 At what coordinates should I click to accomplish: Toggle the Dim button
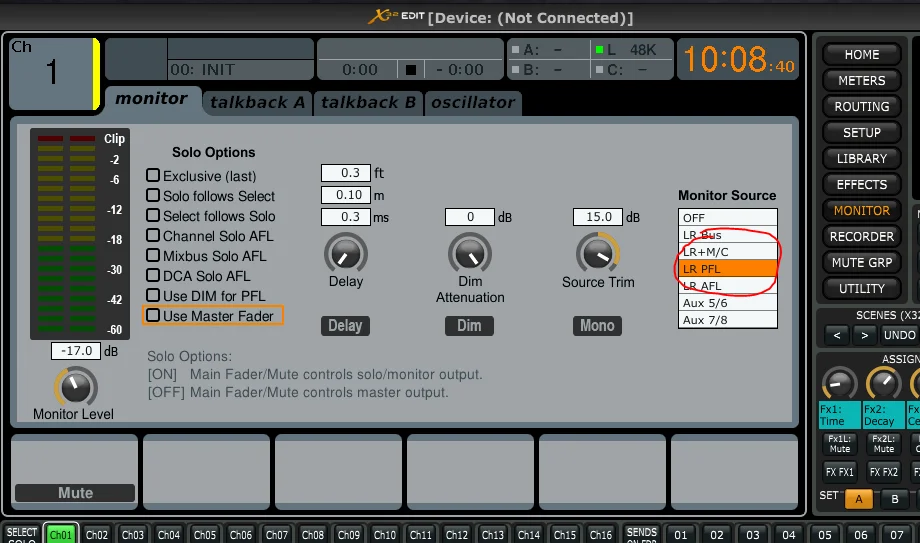(469, 326)
